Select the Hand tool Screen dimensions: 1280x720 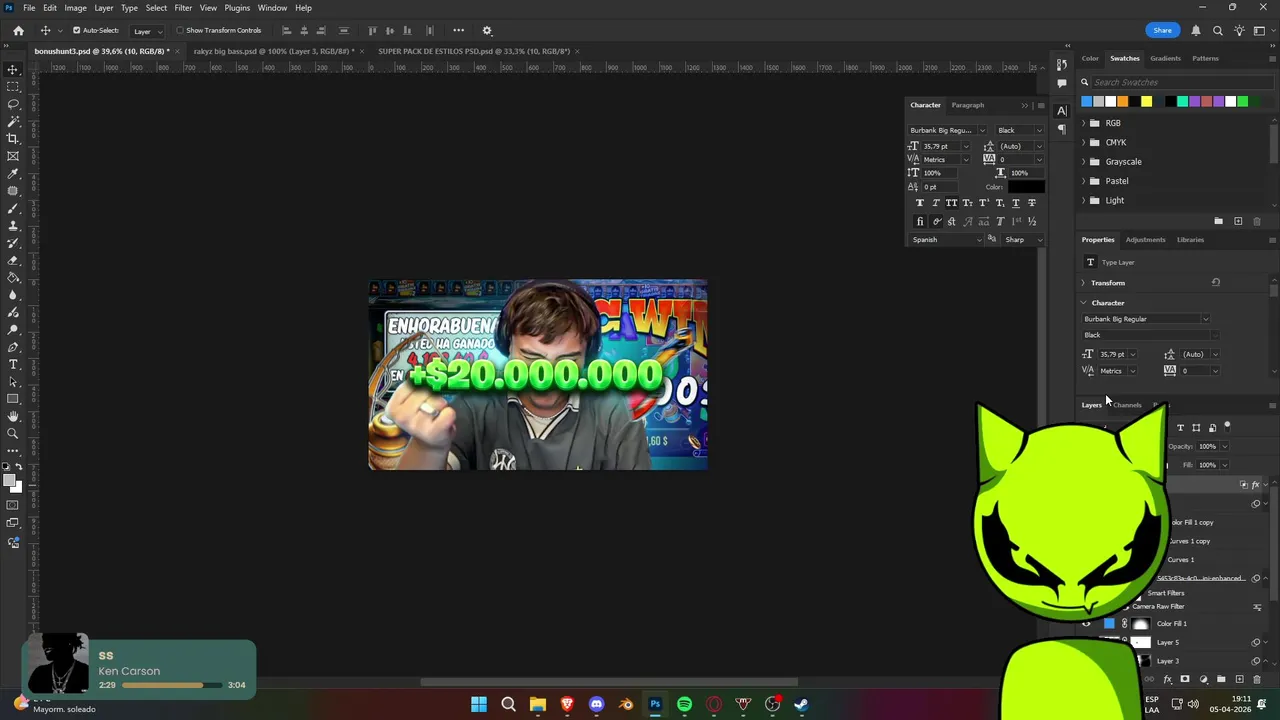coord(13,416)
